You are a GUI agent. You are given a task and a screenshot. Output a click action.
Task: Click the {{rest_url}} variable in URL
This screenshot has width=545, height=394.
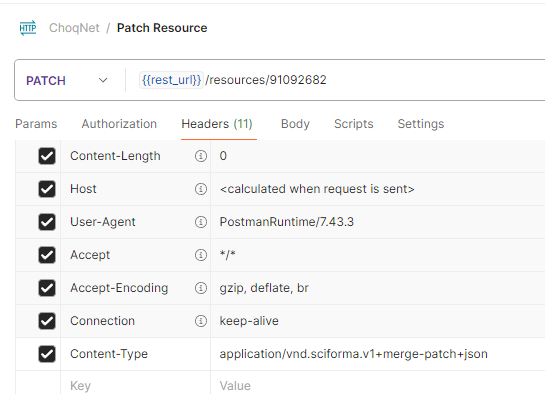(x=171, y=80)
